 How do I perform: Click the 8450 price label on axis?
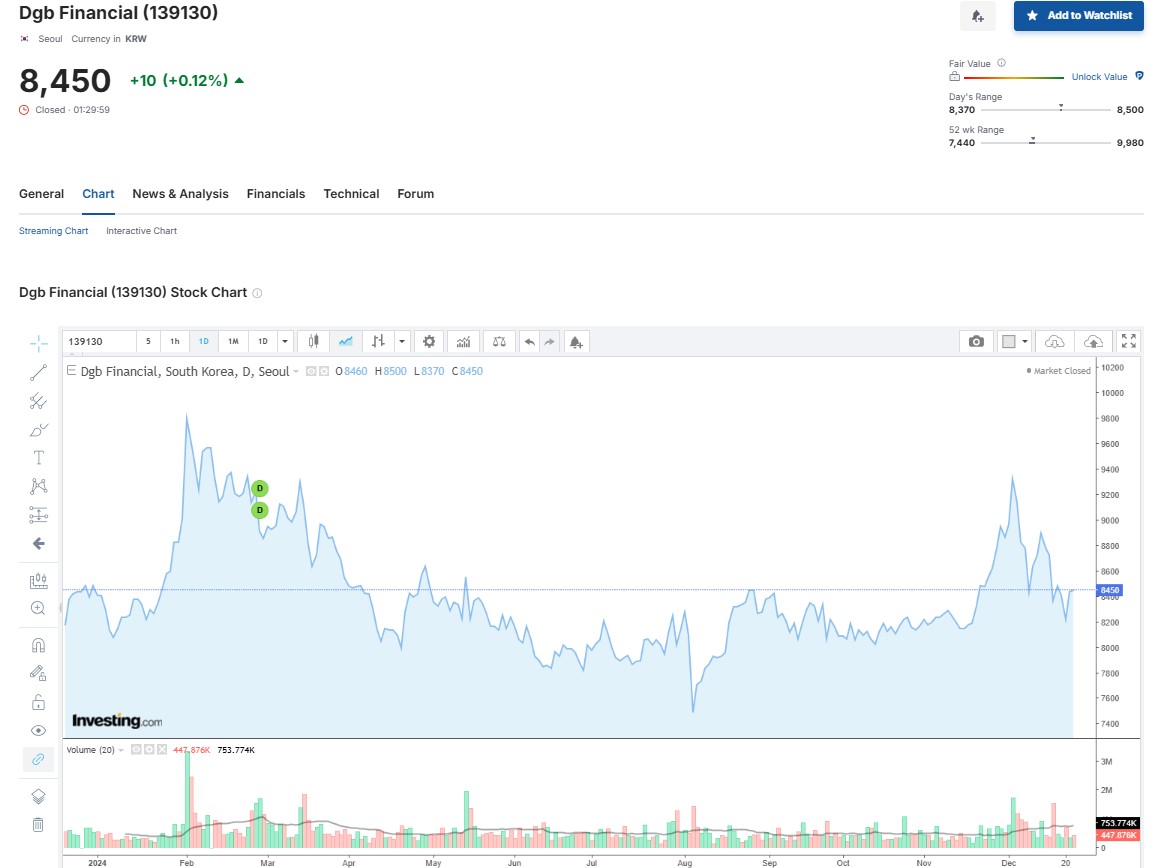tap(1110, 590)
